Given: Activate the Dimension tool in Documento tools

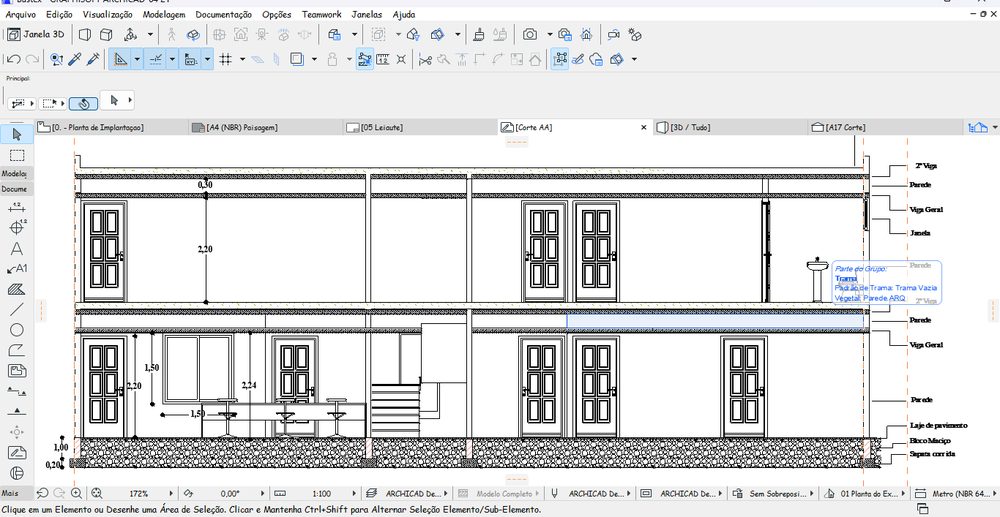Looking at the screenshot, I should 17,207.
